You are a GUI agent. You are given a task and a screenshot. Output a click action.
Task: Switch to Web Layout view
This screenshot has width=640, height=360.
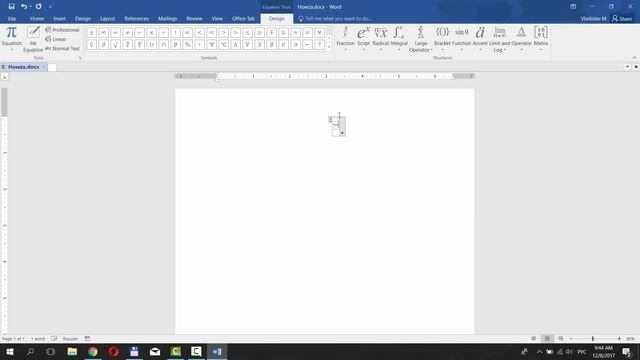pyautogui.click(x=561, y=339)
